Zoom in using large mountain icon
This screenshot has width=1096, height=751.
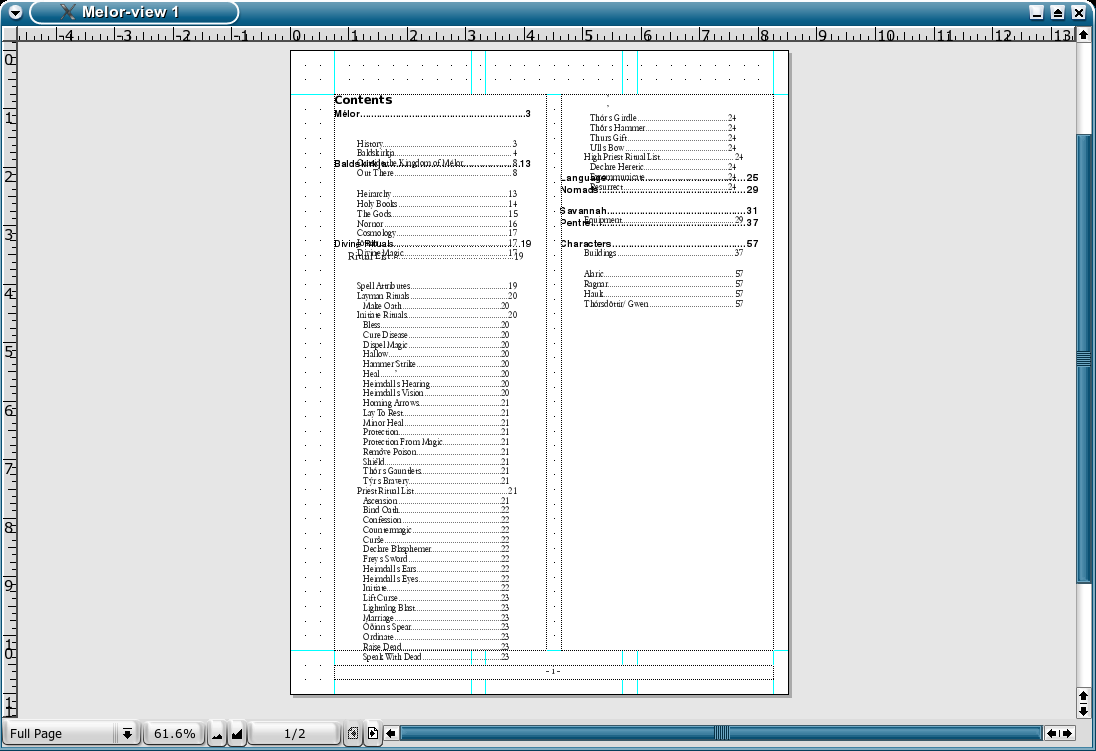237,734
